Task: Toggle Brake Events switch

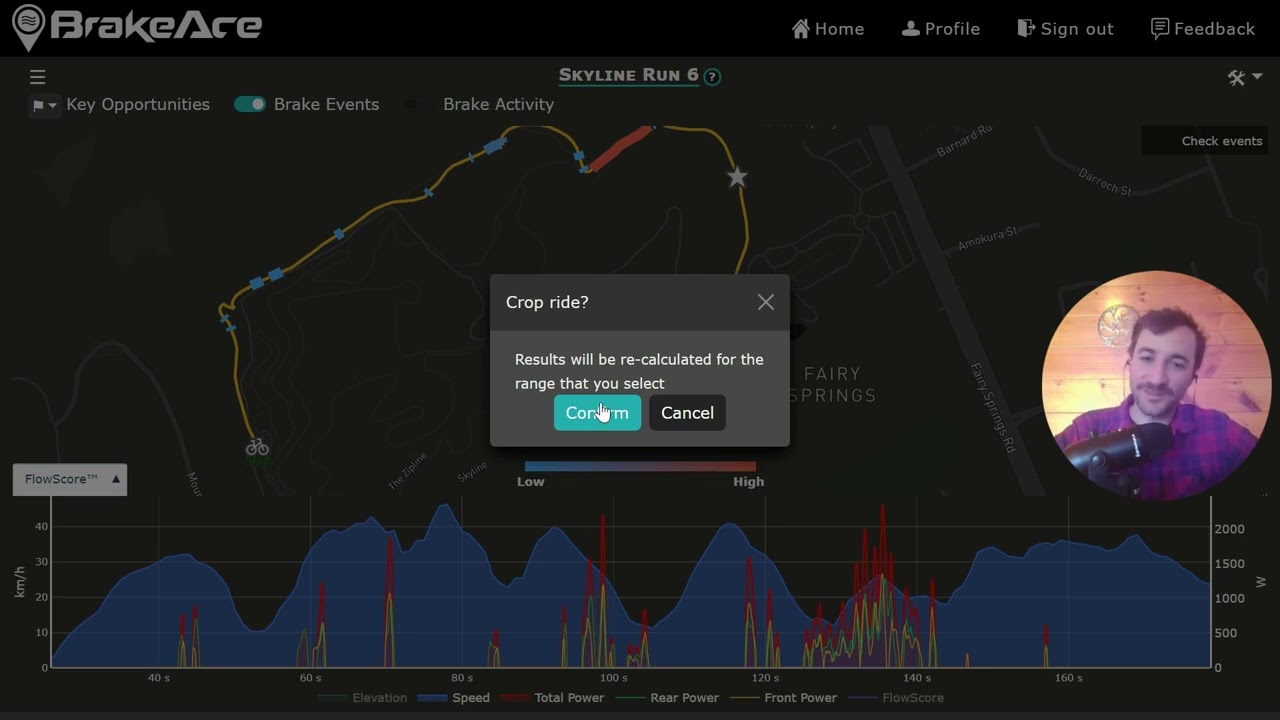Action: 250,104
